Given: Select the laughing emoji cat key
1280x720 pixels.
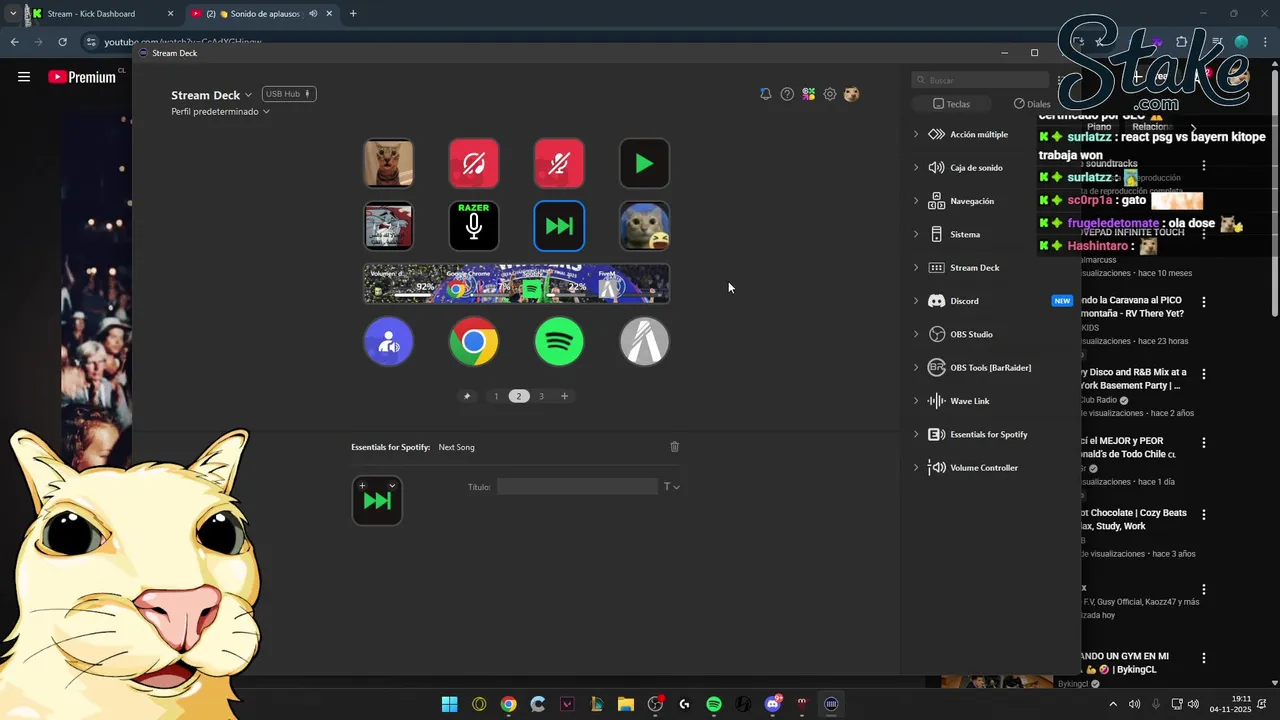Looking at the screenshot, I should (644, 226).
